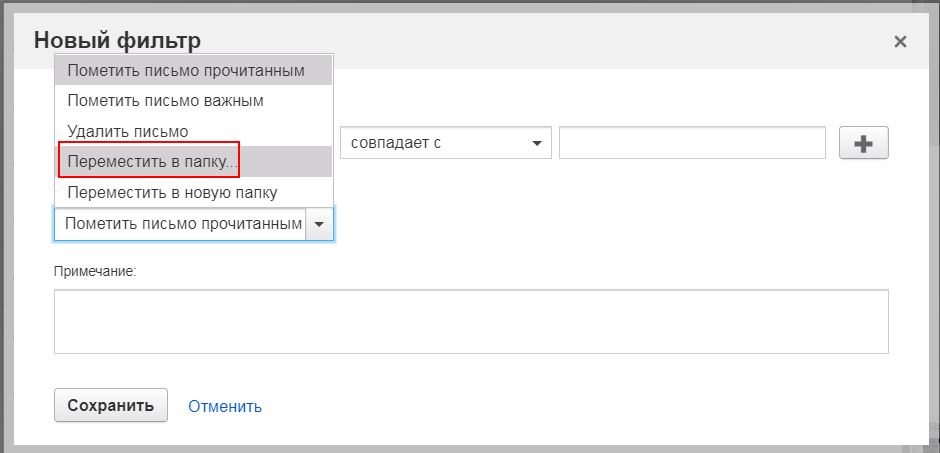
Task: Pick Удалить письмо from the action list
Action: coord(194,131)
